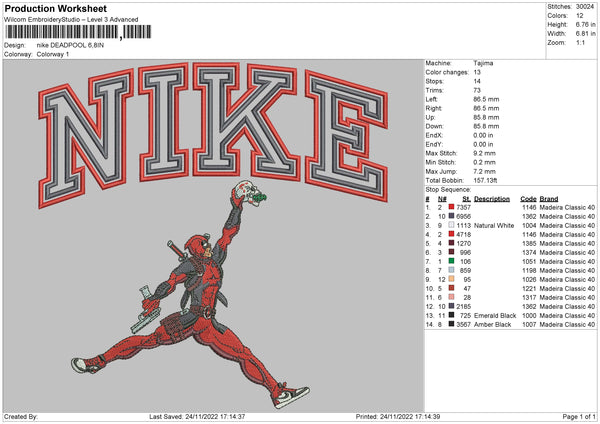Click the swatch beside 2185 stitches
This screenshot has width=600, height=424.
click(452, 306)
